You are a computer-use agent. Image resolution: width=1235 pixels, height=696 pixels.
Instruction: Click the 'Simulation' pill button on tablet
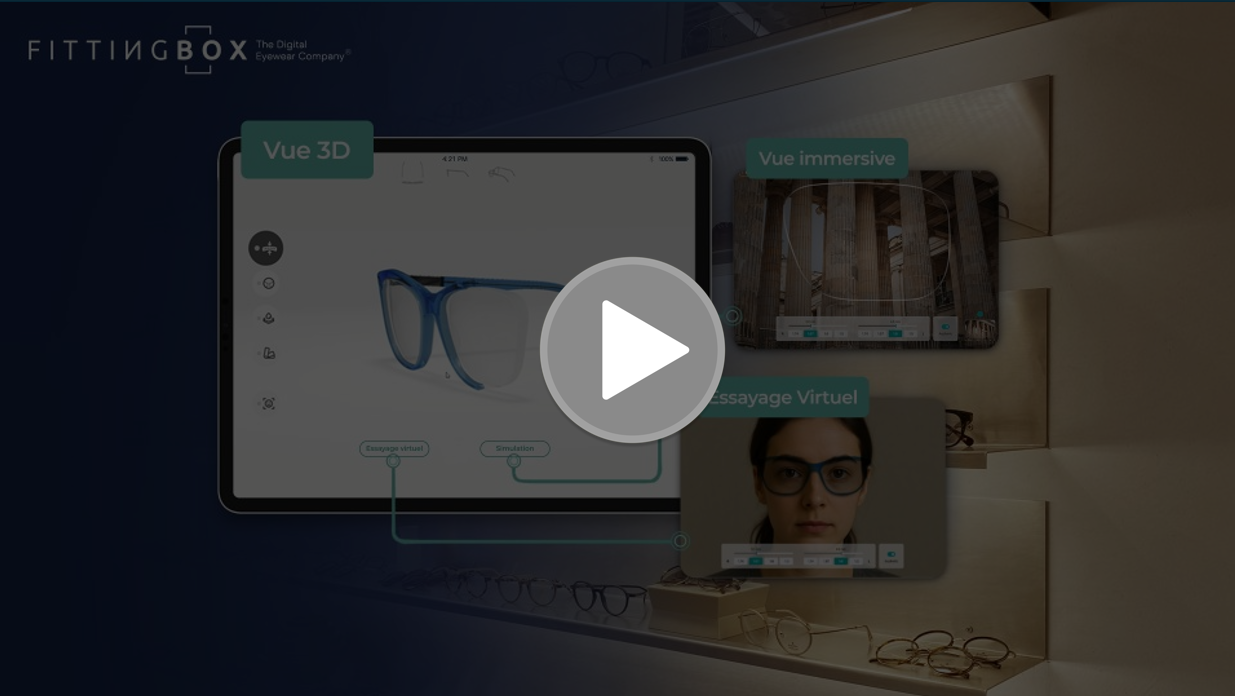point(514,448)
